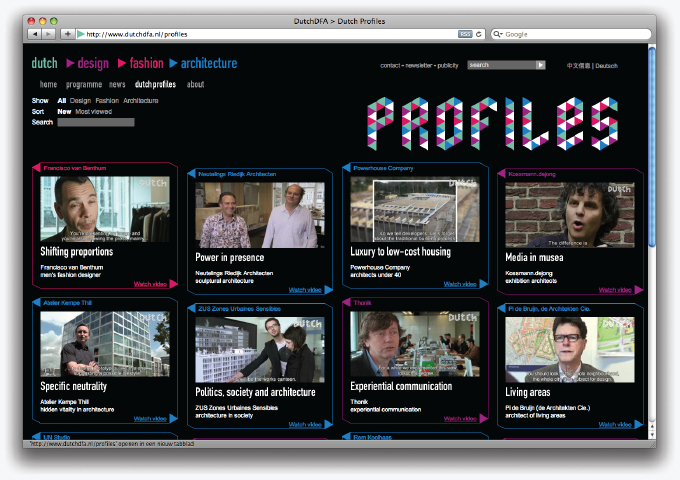
Task: Click the dutch logo word
Action: click(x=44, y=63)
